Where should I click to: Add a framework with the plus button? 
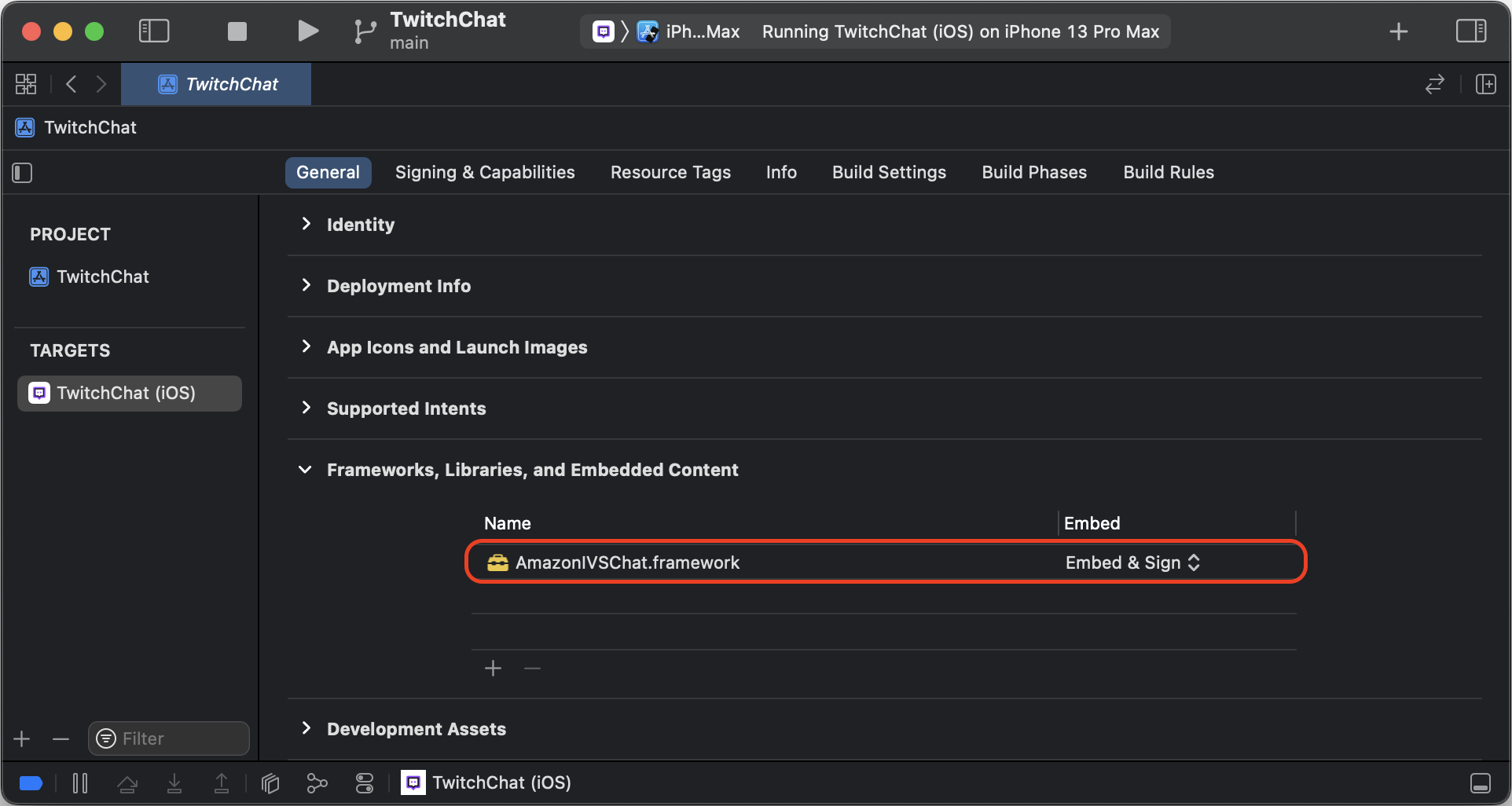click(493, 668)
